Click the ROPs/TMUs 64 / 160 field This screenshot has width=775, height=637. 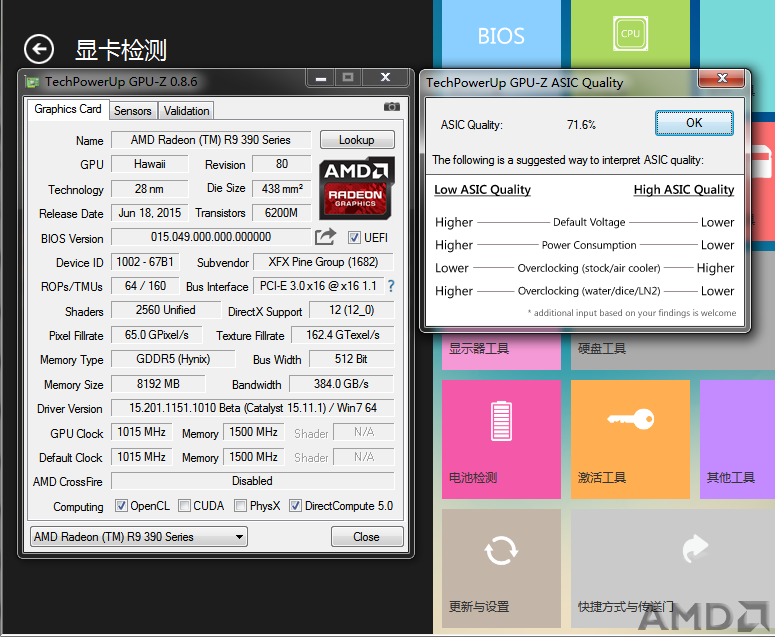(145, 286)
